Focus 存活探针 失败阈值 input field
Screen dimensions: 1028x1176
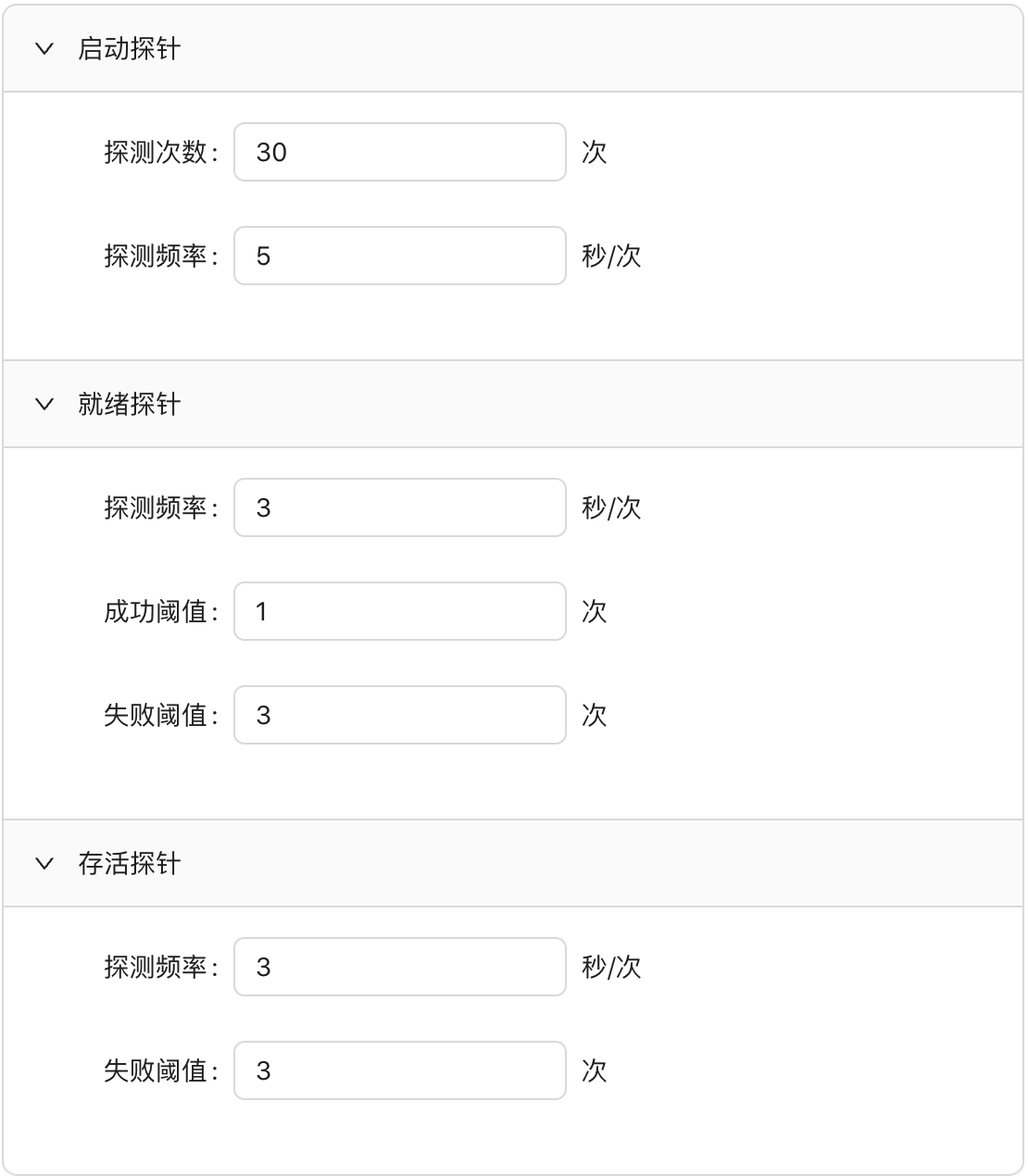click(x=399, y=1070)
